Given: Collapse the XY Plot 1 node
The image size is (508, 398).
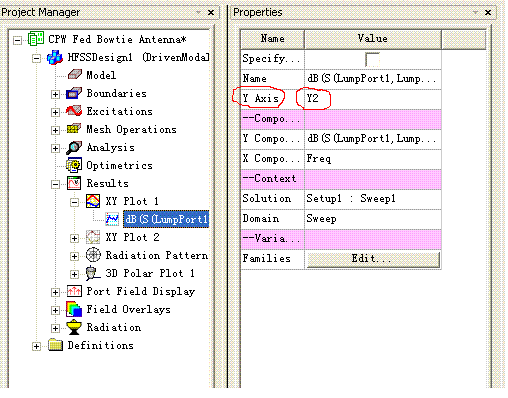Looking at the screenshot, I should pyautogui.click(x=75, y=202).
